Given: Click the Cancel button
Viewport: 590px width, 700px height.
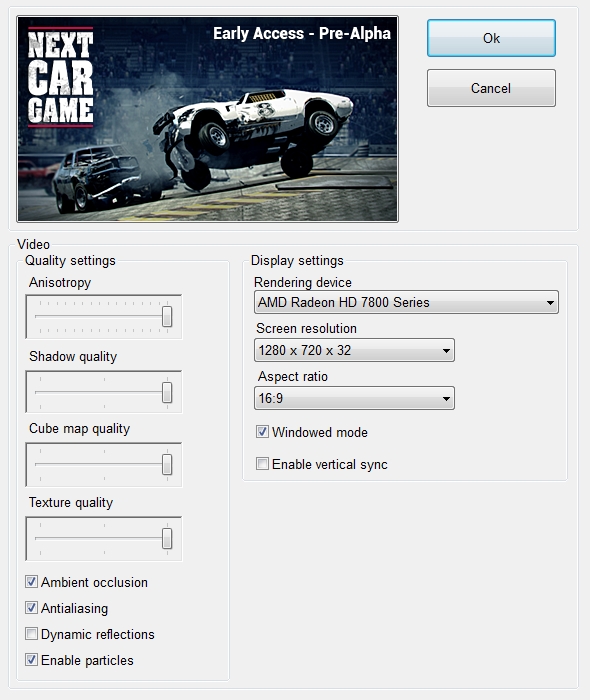Looking at the screenshot, I should click(491, 88).
